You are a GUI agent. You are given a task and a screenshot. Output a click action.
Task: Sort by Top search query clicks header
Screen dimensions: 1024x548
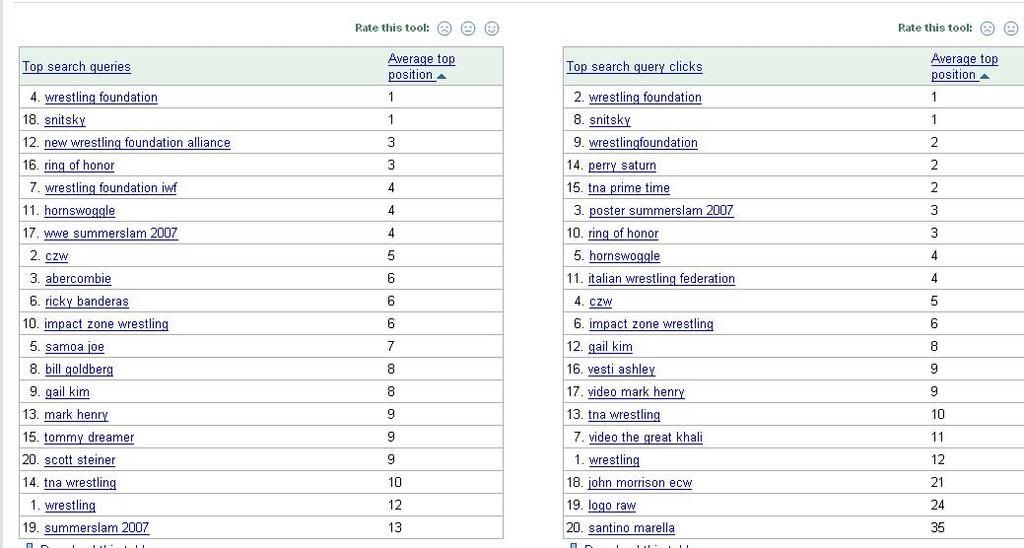(634, 67)
